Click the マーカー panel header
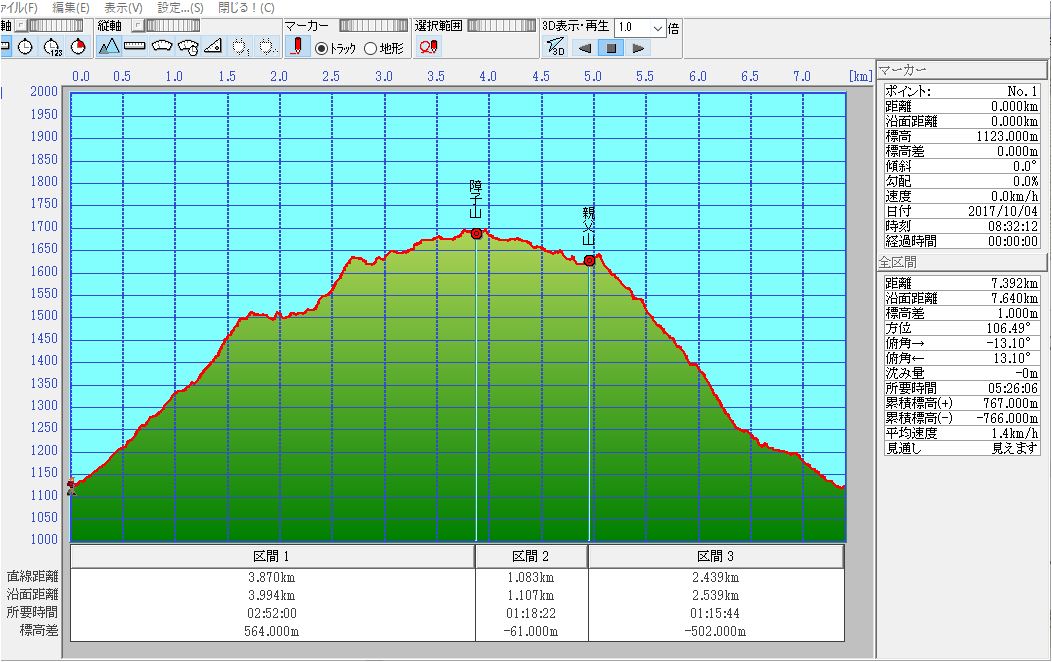Image resolution: width=1052 pixels, height=662 pixels. [961, 70]
